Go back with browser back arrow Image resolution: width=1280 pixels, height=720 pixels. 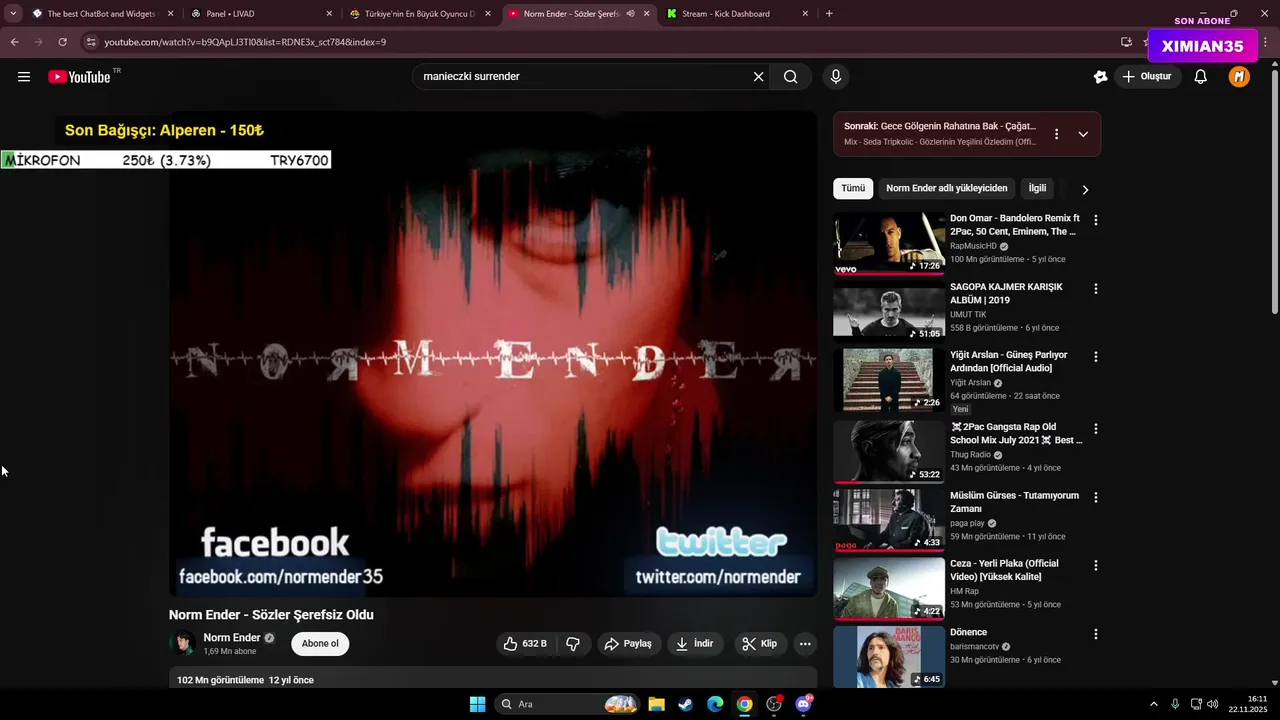(14, 42)
